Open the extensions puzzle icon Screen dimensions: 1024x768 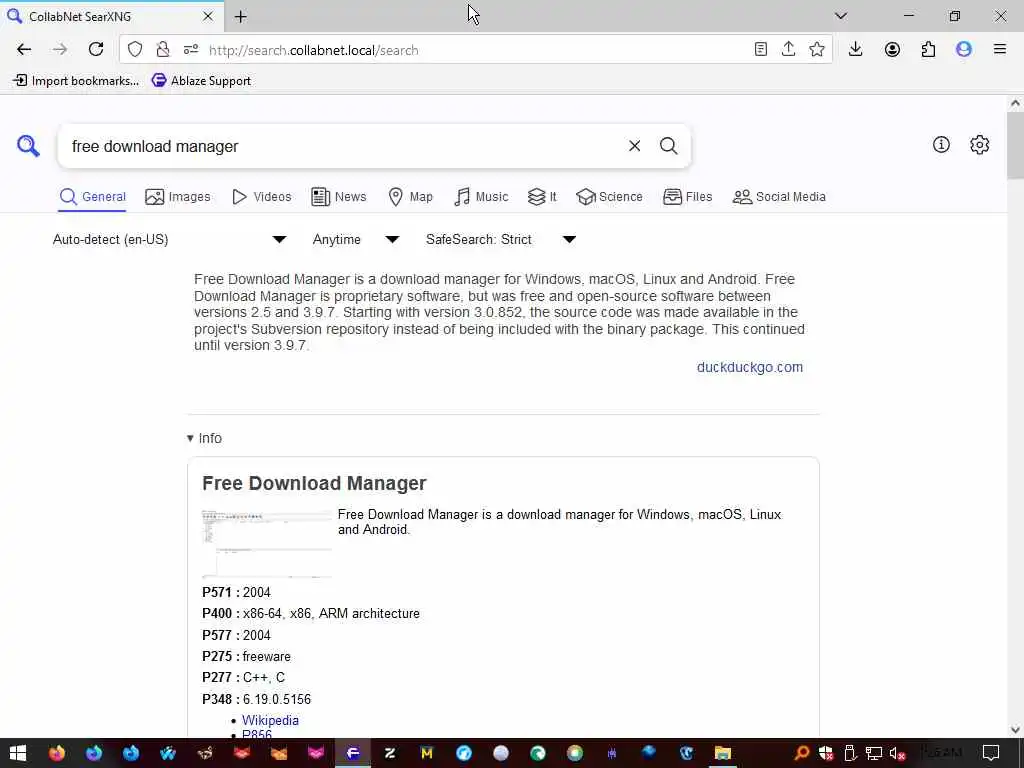(928, 50)
